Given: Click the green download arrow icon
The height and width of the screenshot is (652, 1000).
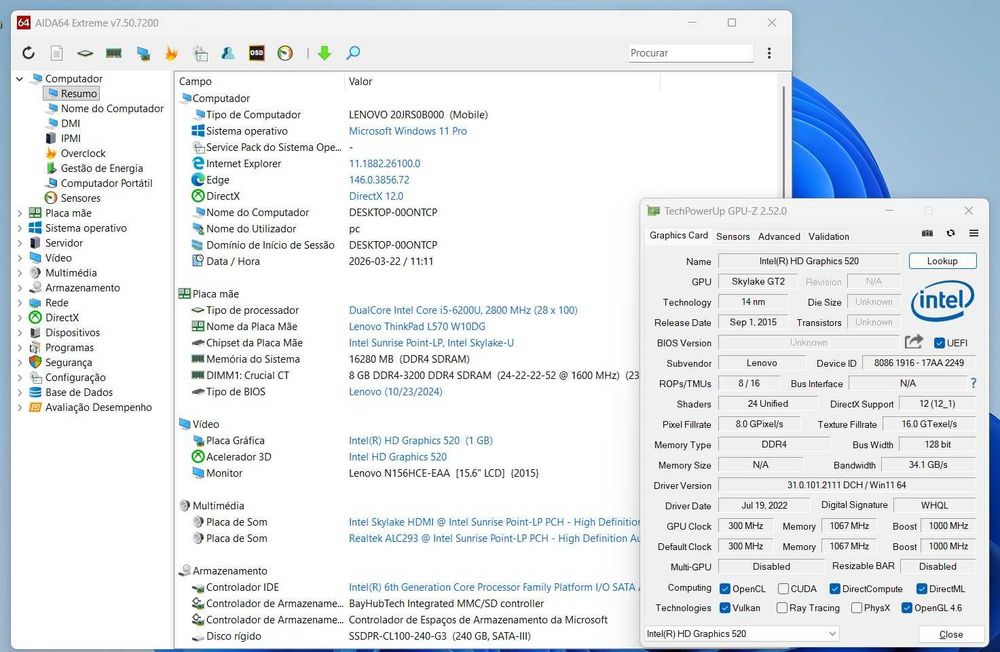Looking at the screenshot, I should [324, 53].
